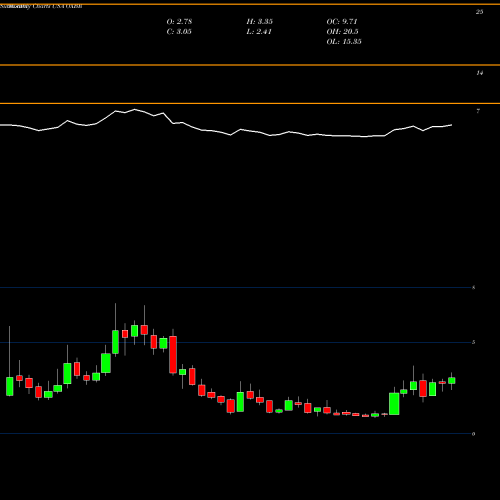Click the chart title text in the top-left corner
Viewport: 500px width, 500px height.
(x=41, y=6)
